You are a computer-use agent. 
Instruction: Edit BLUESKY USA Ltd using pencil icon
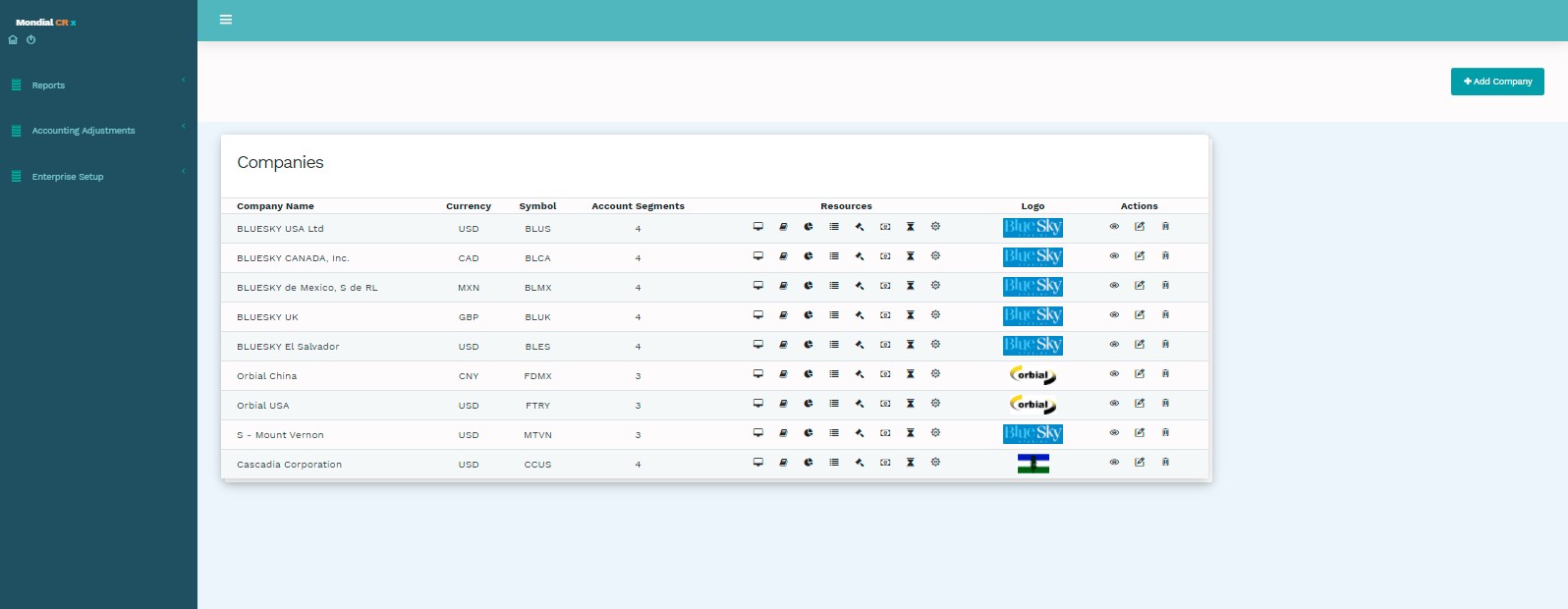(x=1140, y=227)
